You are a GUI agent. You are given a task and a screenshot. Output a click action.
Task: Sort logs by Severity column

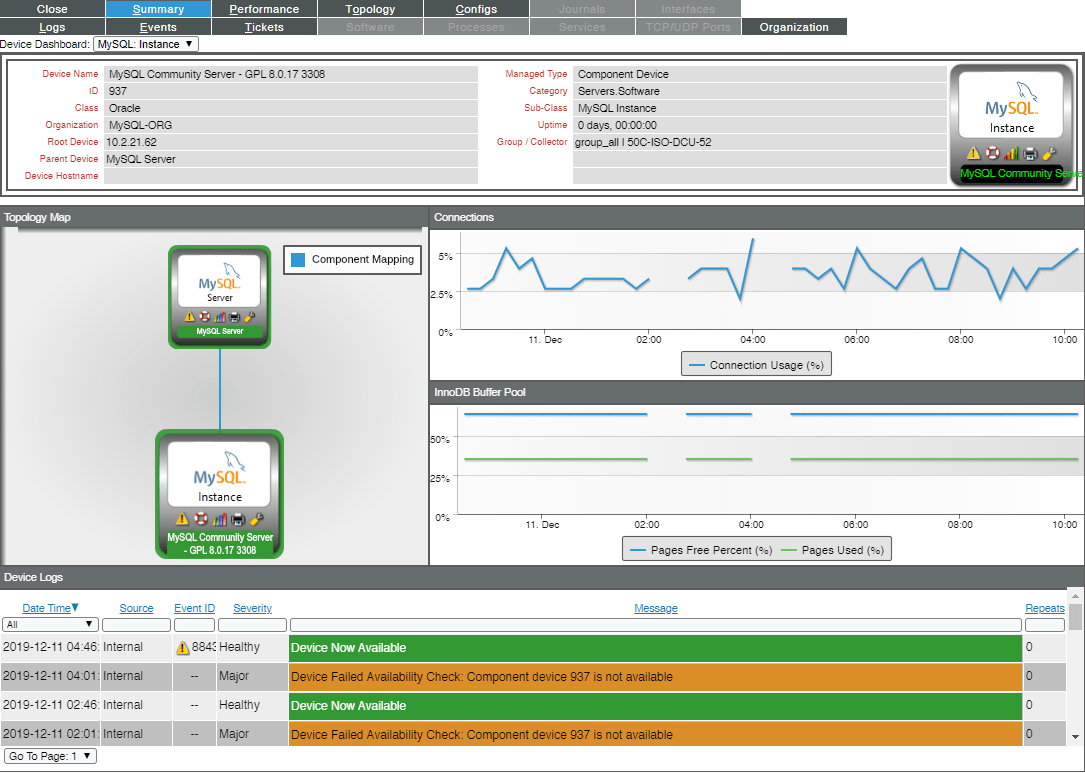click(x=253, y=608)
